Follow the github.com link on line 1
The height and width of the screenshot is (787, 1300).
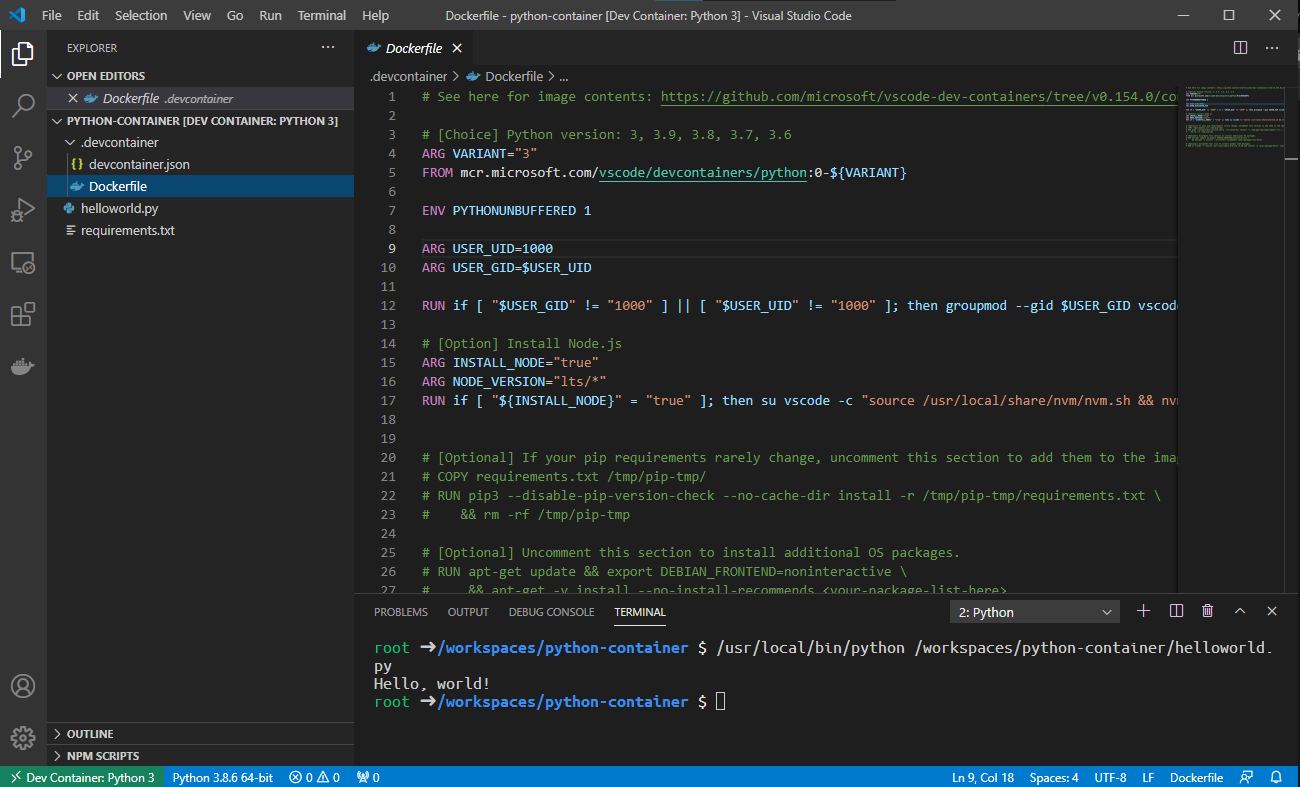[x=919, y=97]
